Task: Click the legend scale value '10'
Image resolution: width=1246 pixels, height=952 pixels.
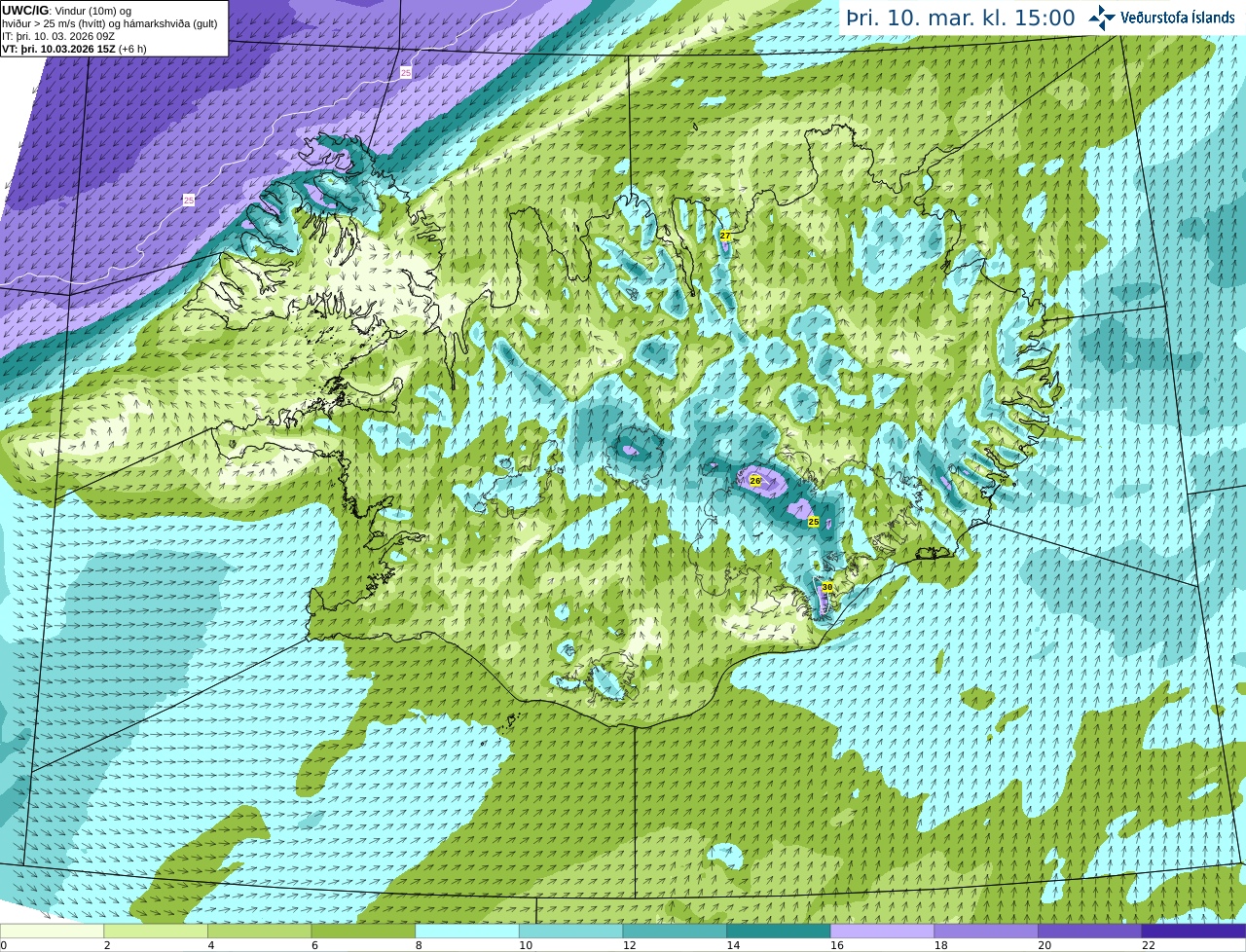Action: click(526, 945)
